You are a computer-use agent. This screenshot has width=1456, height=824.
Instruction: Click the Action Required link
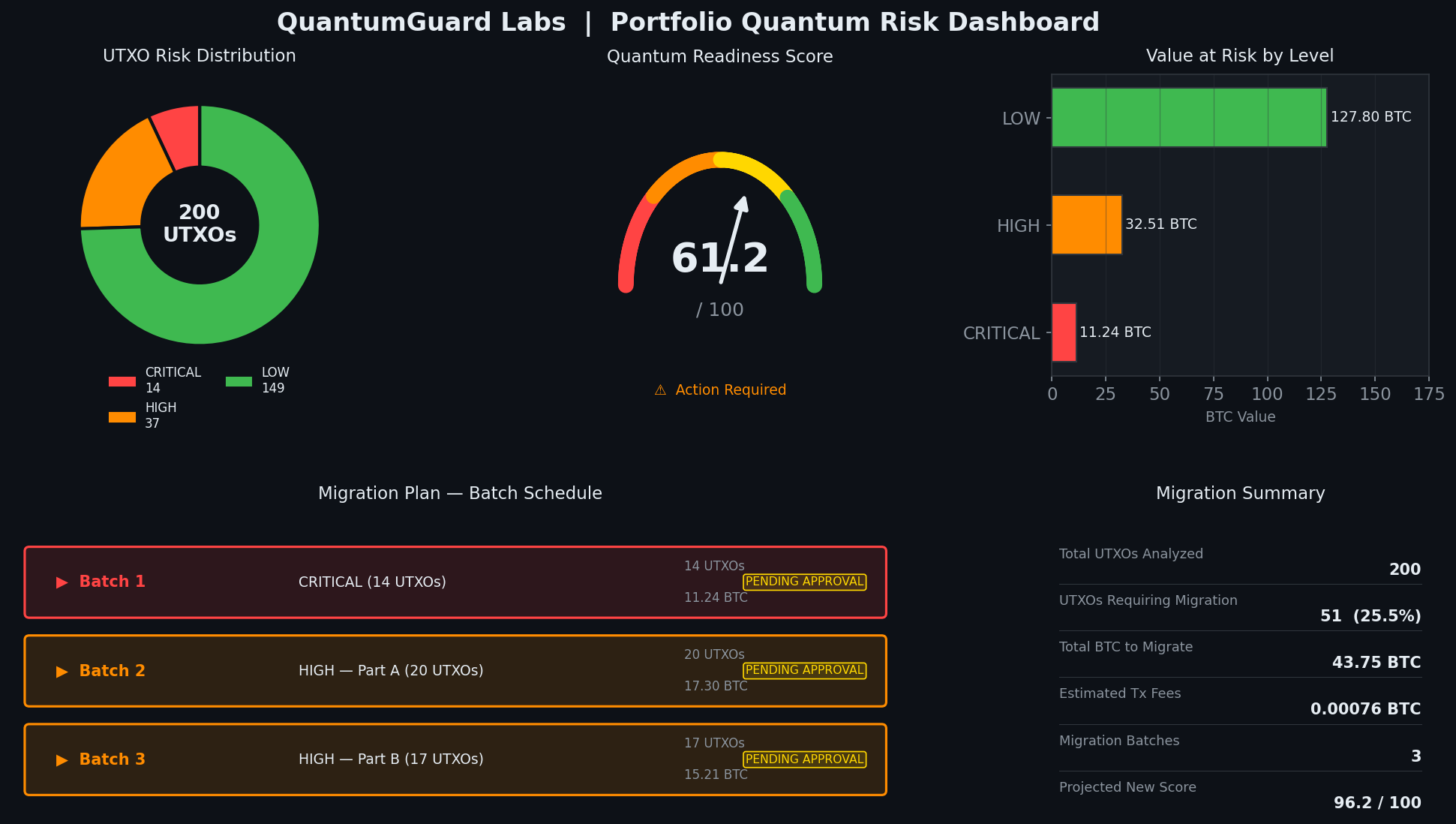(731, 389)
